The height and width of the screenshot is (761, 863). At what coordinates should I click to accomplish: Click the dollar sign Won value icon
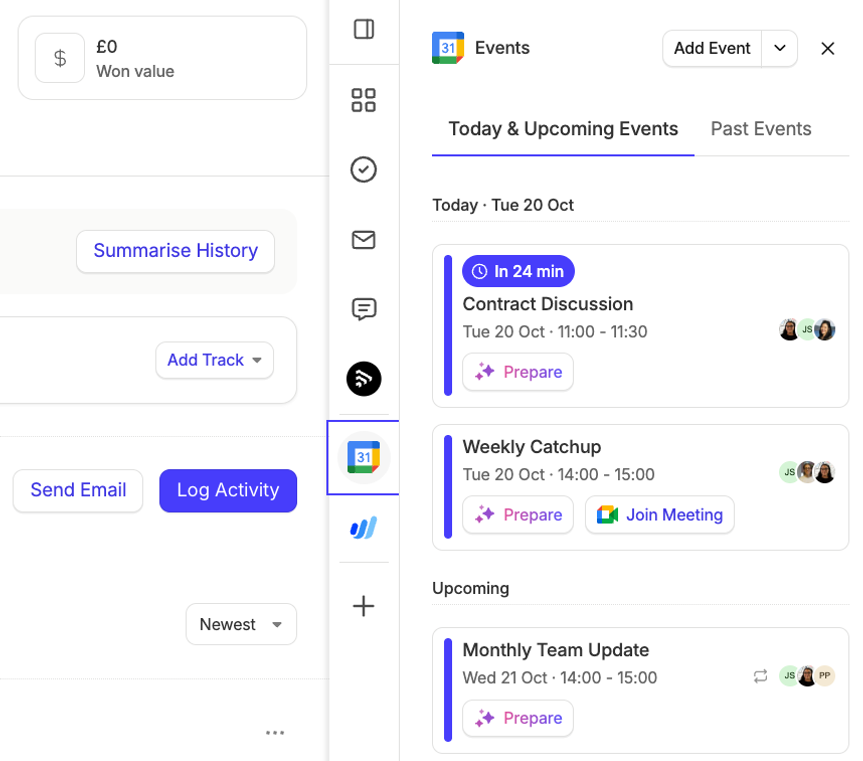(x=60, y=58)
